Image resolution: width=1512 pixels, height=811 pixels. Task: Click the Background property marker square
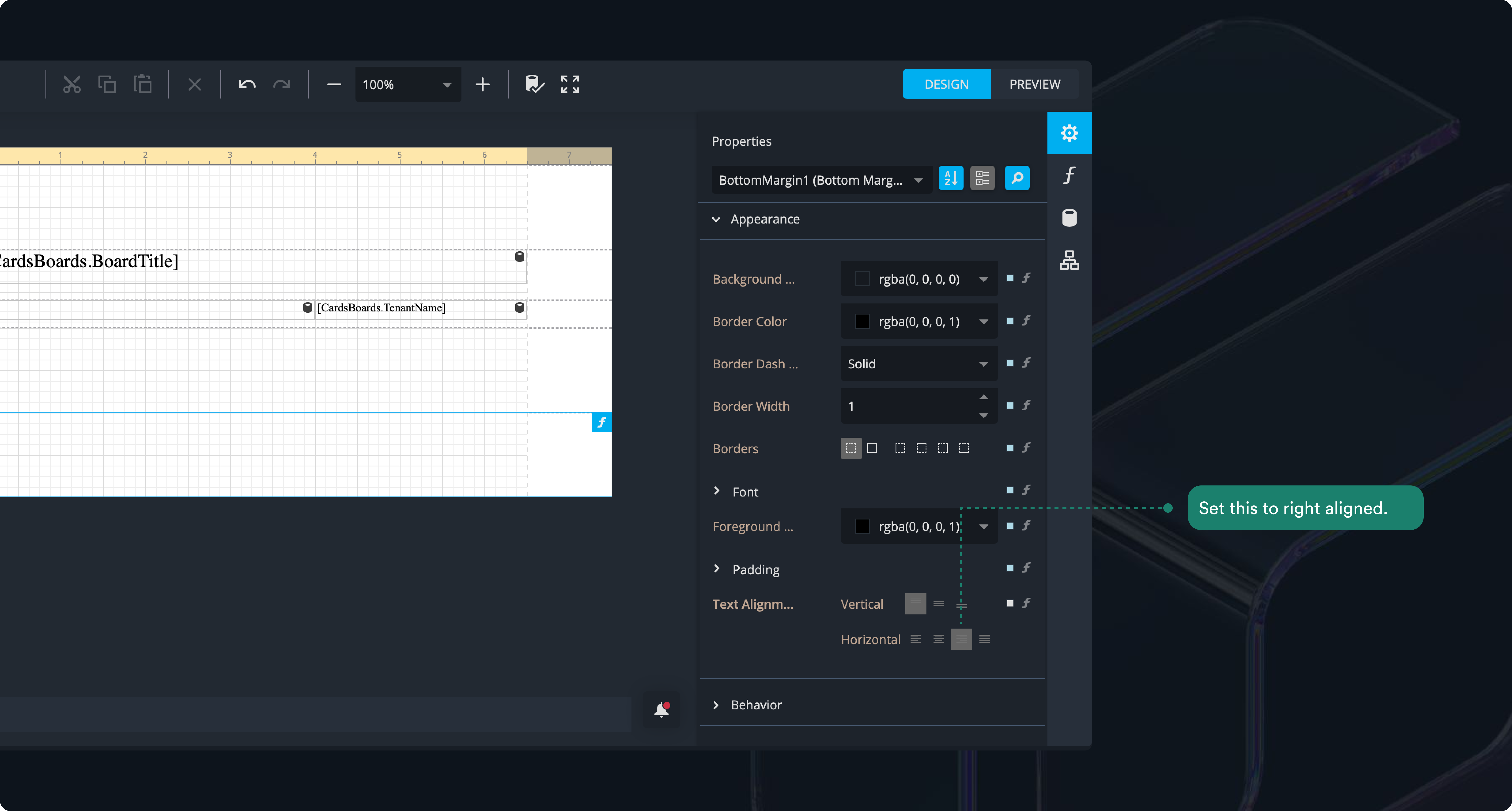click(x=1010, y=278)
